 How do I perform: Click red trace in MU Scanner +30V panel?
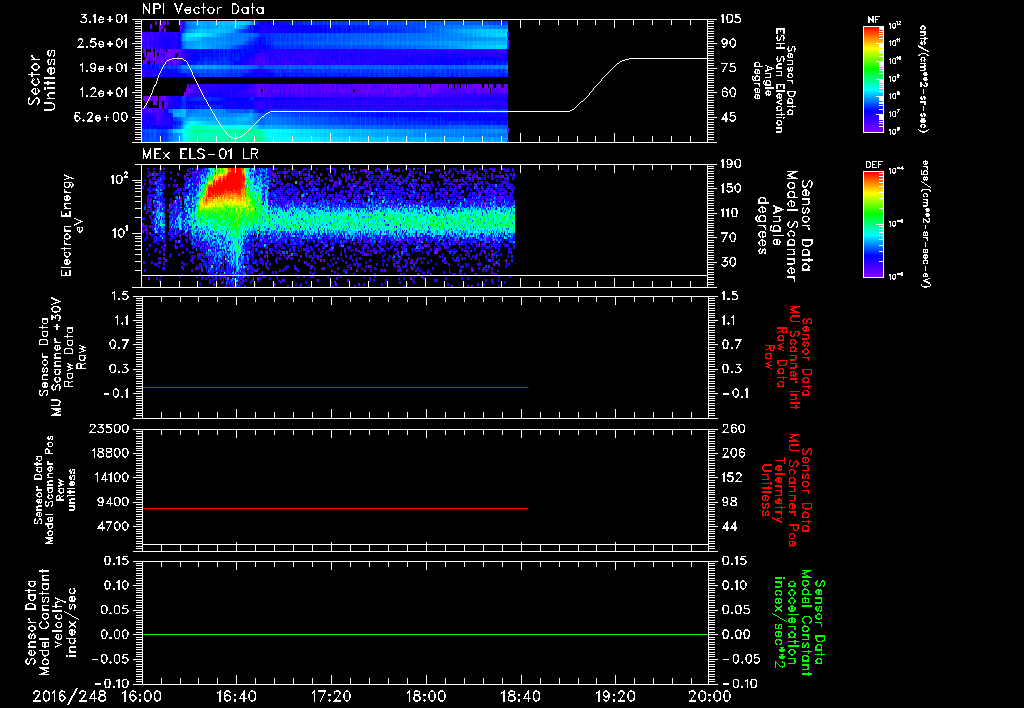334,388
